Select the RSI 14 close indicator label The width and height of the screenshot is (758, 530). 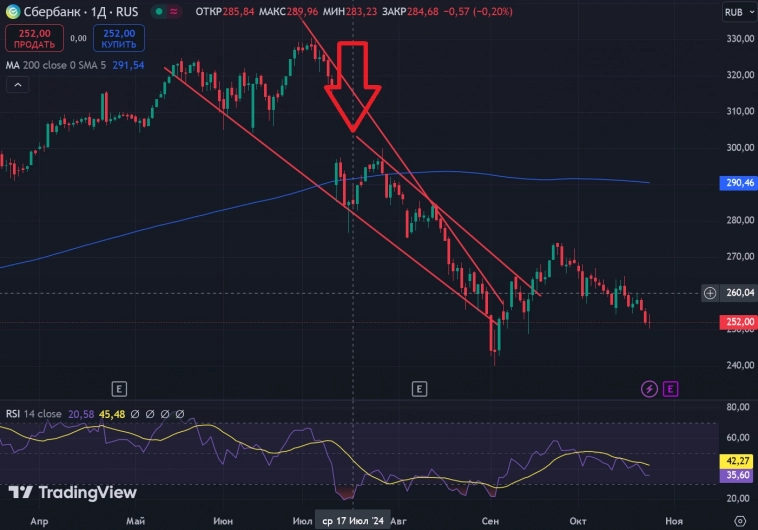33,413
